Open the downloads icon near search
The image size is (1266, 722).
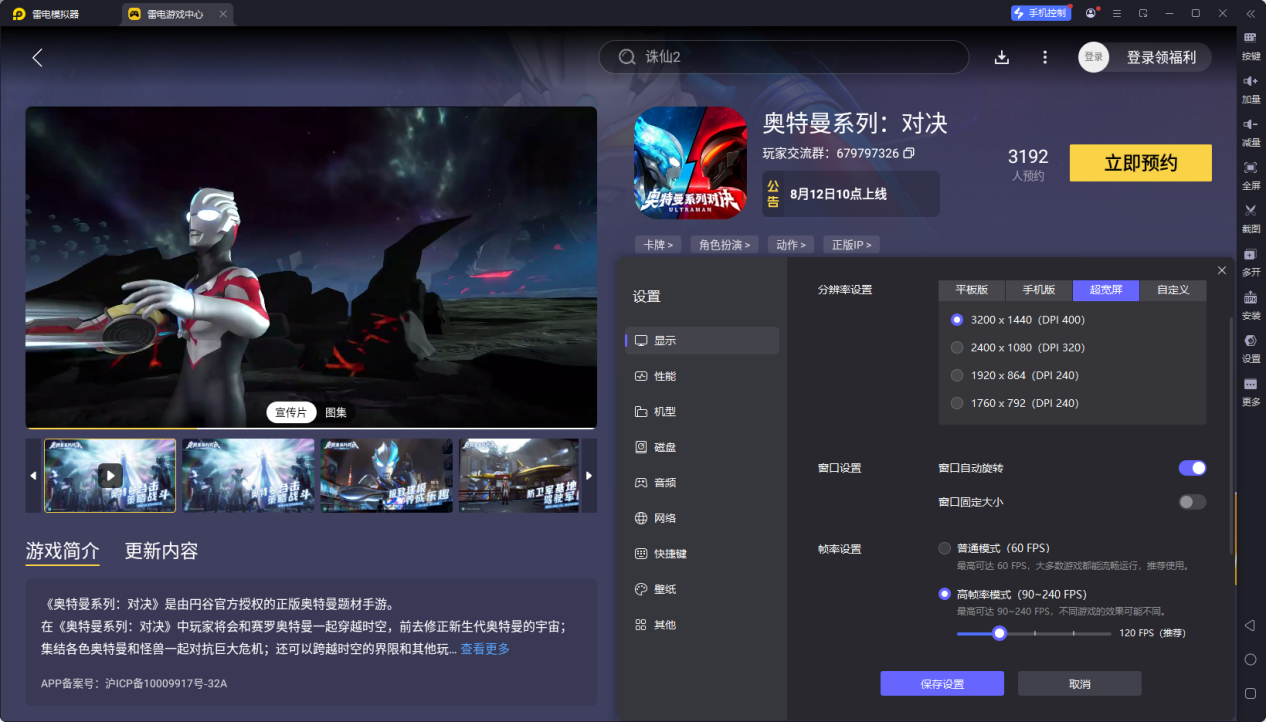[1001, 57]
